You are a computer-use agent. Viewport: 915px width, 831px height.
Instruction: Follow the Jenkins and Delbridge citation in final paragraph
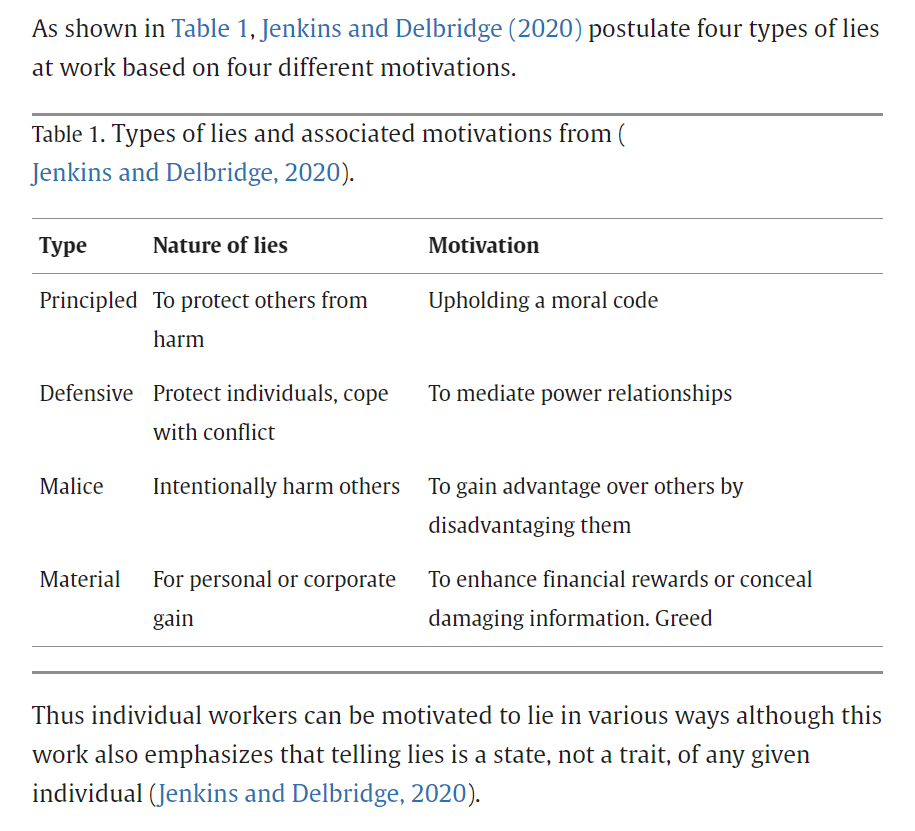pyautogui.click(x=313, y=793)
